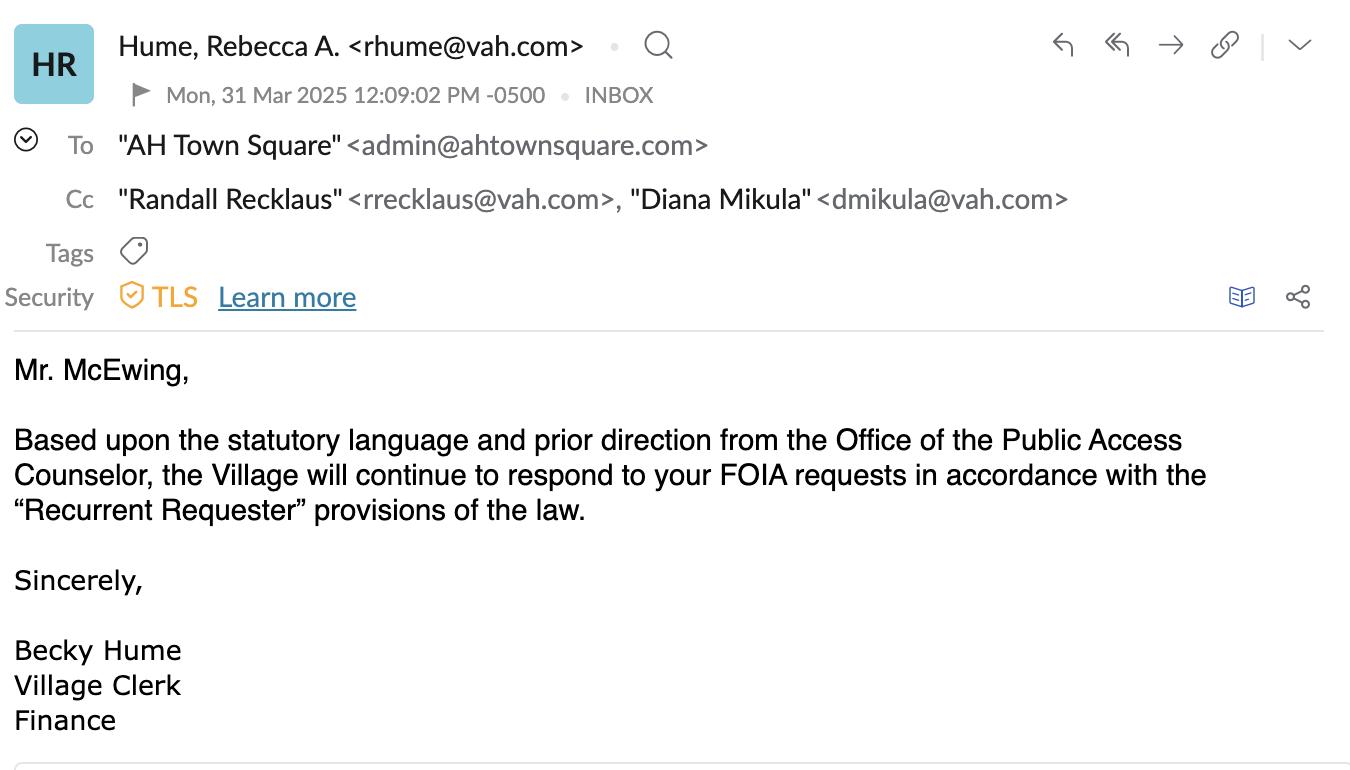
Task: Collapse the recipient details chevron
Action: click(26, 141)
